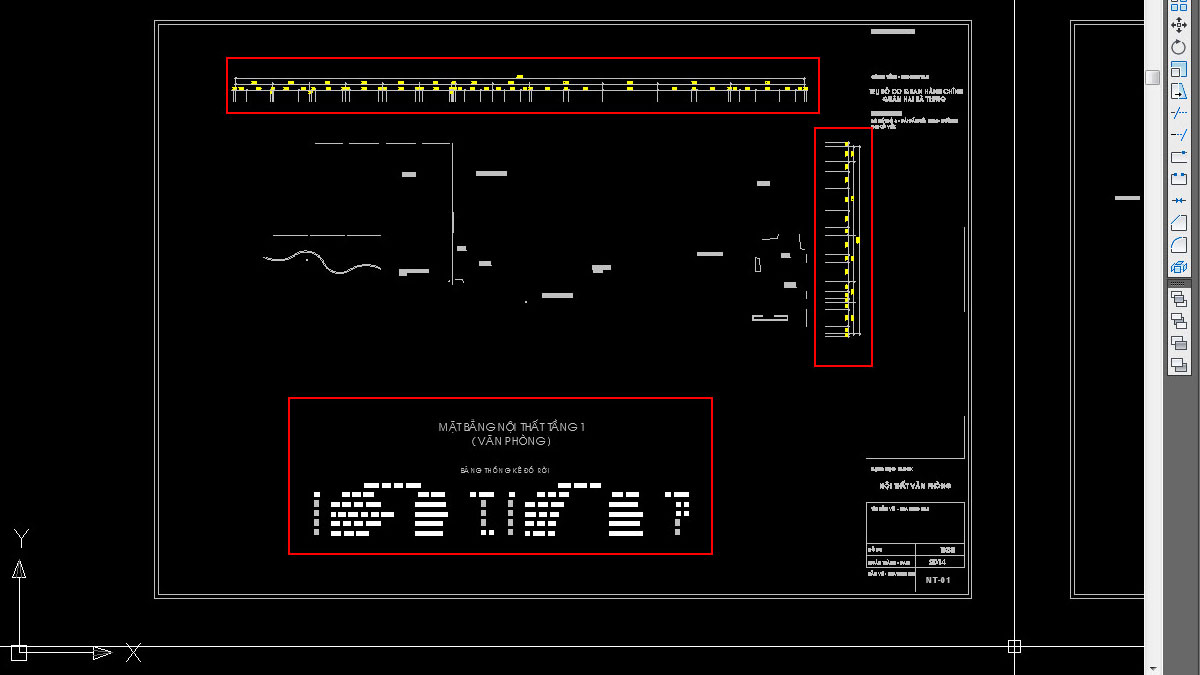The height and width of the screenshot is (675, 1200).
Task: Click Send to Back draw order icon
Action: pyautogui.click(x=1179, y=321)
